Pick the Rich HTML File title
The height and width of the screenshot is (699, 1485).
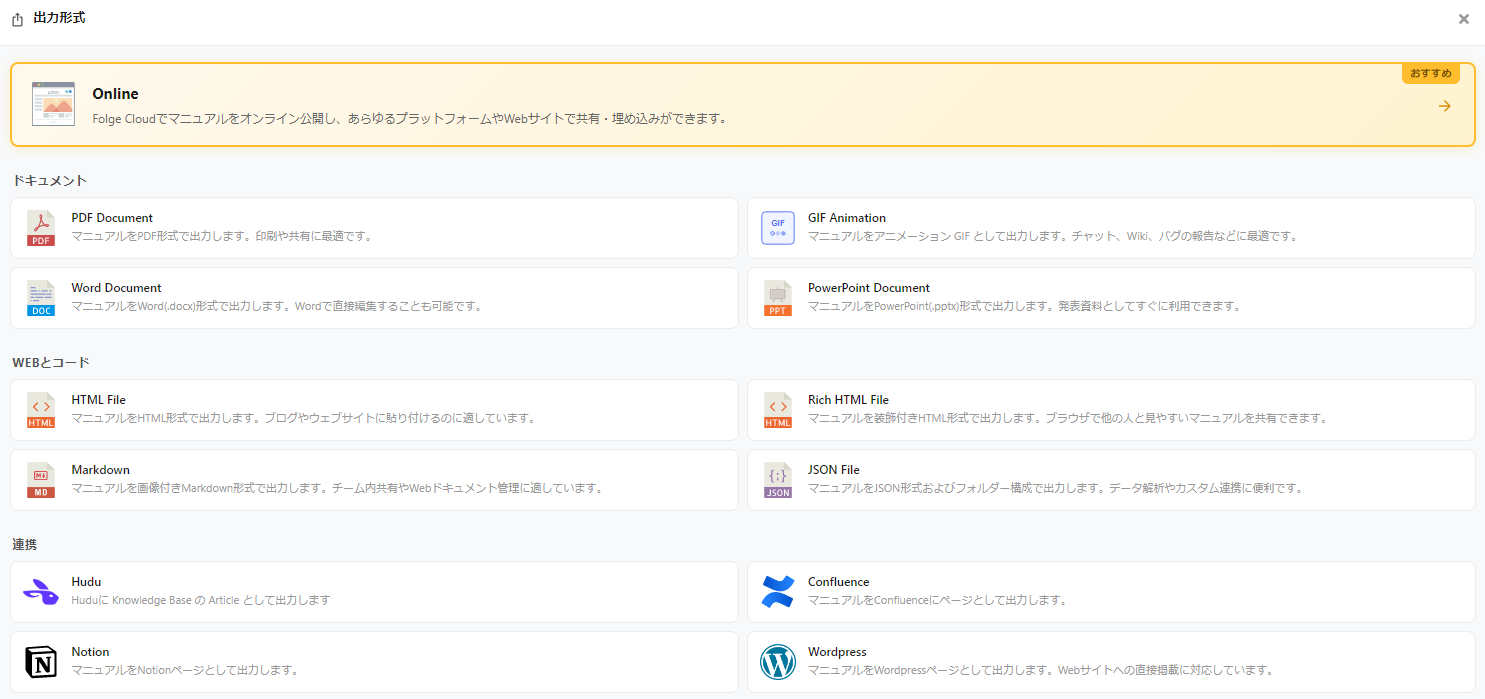(848, 400)
